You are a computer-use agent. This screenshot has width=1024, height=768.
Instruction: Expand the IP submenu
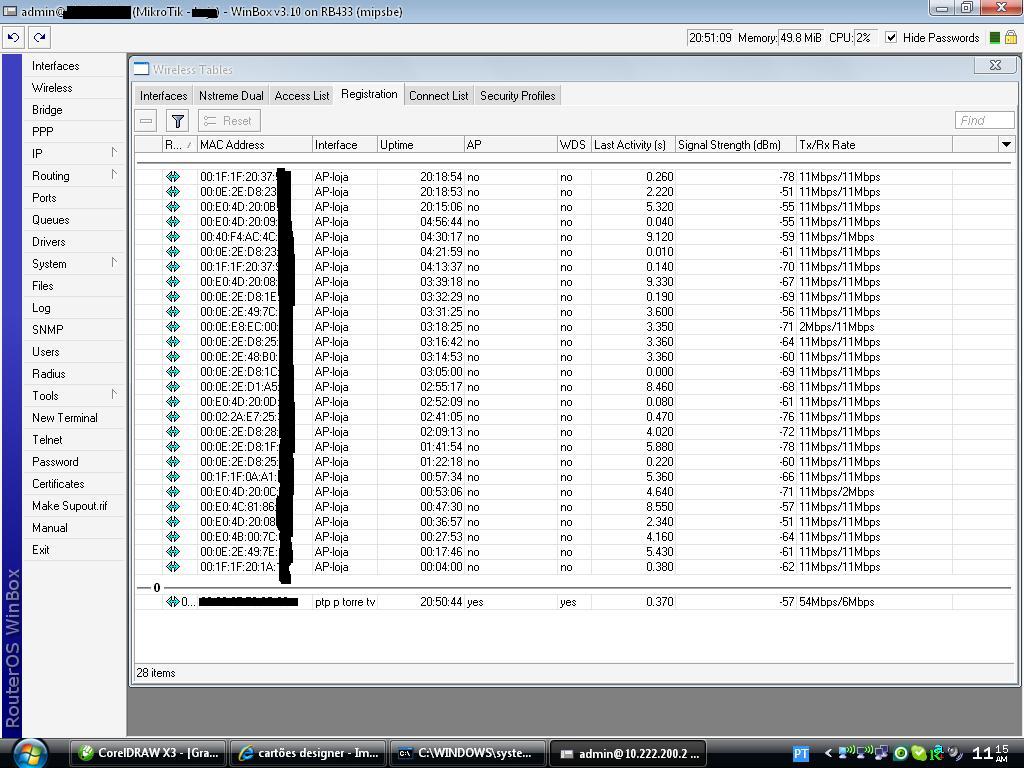[114, 153]
